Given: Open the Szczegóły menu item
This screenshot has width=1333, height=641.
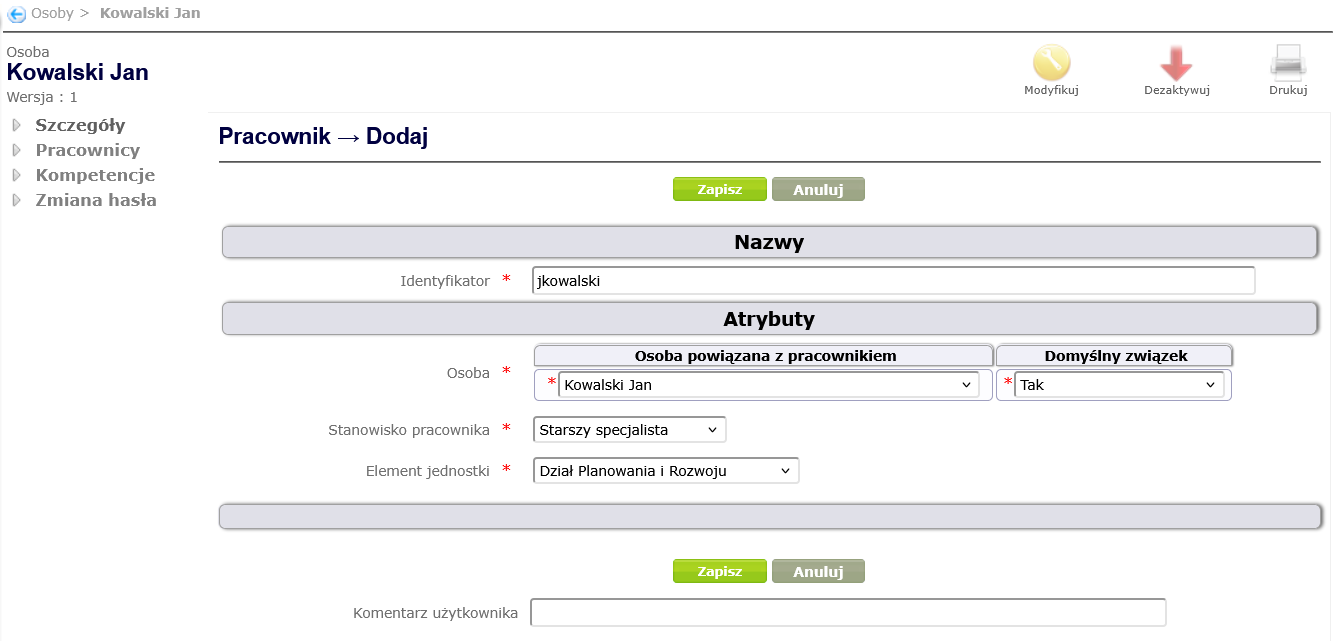Looking at the screenshot, I should (x=80, y=126).
